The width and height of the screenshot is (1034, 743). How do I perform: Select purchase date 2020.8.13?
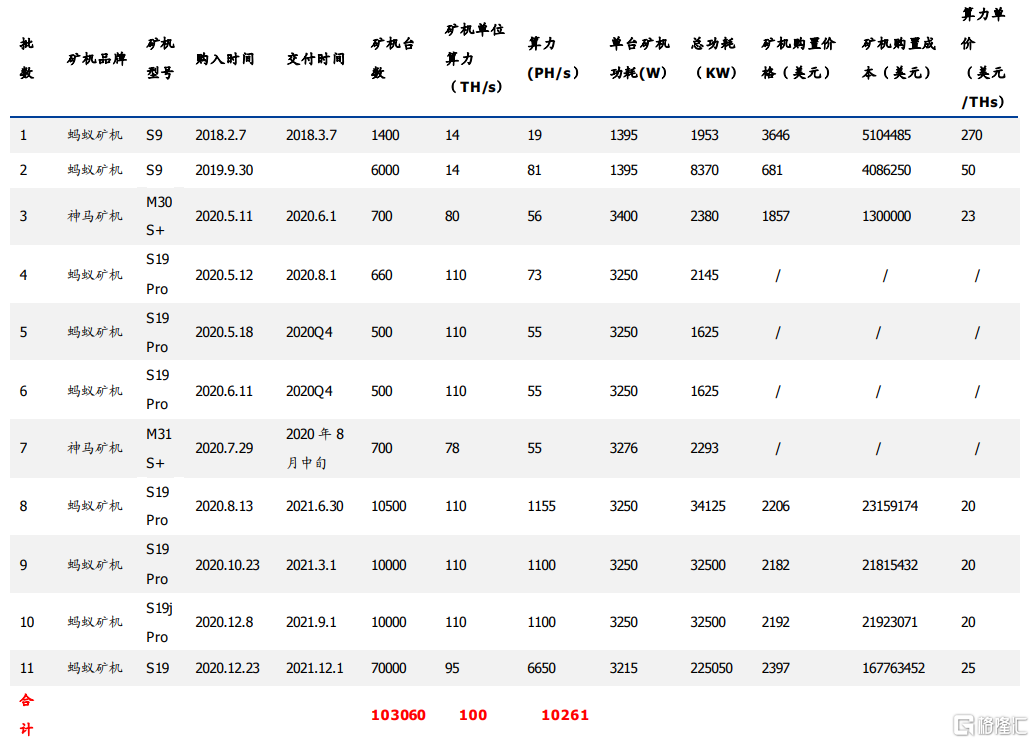pos(224,506)
